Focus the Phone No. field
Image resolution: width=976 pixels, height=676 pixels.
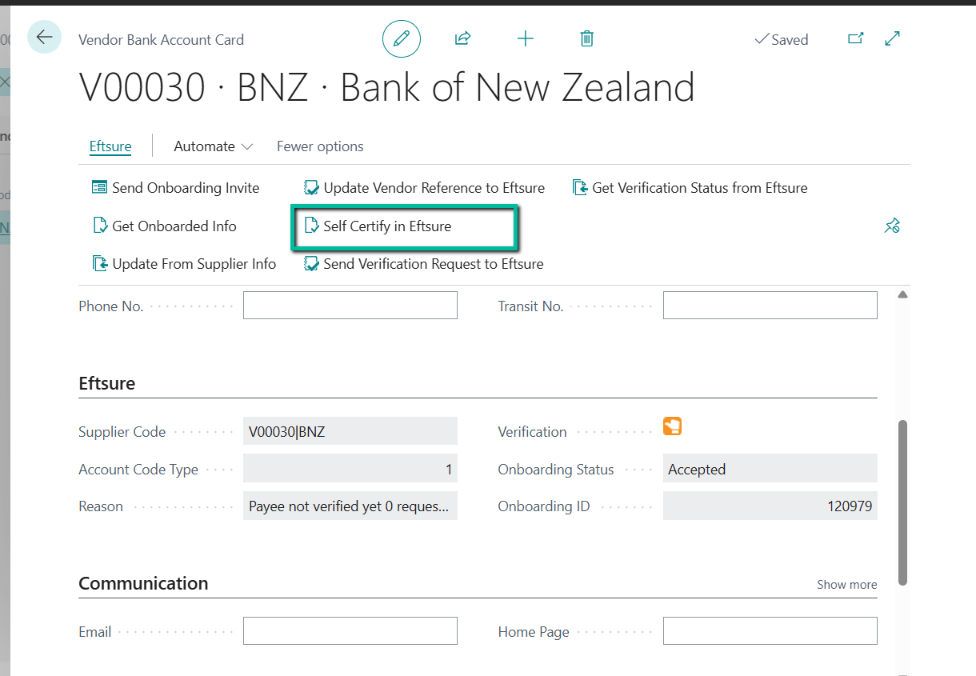coord(350,306)
